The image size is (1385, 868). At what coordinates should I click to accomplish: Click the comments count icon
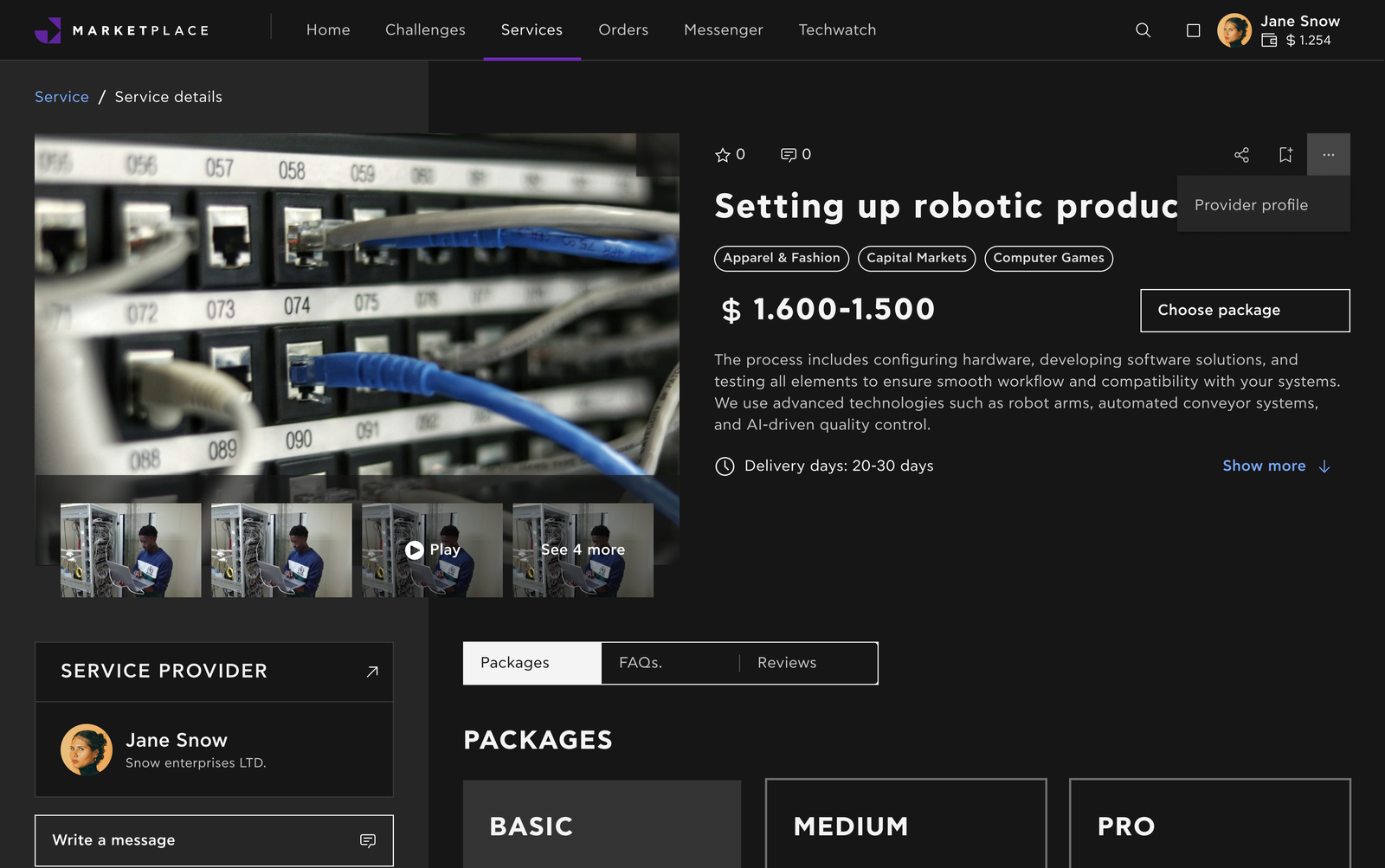[x=789, y=155]
